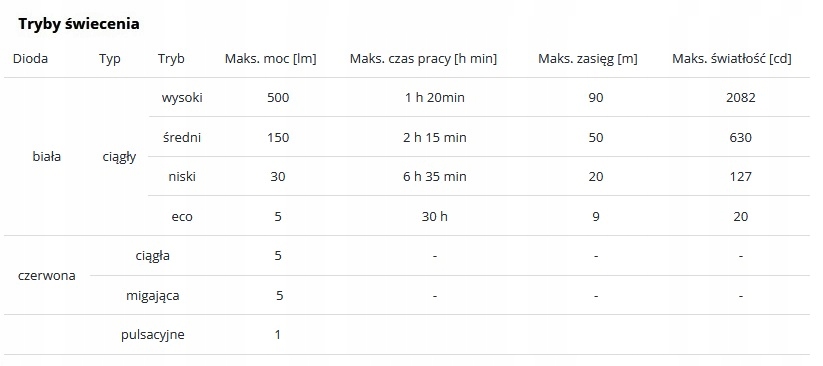This screenshot has height=366, width=823.
Task: Click the 'migająca' row label
Action: (153, 296)
